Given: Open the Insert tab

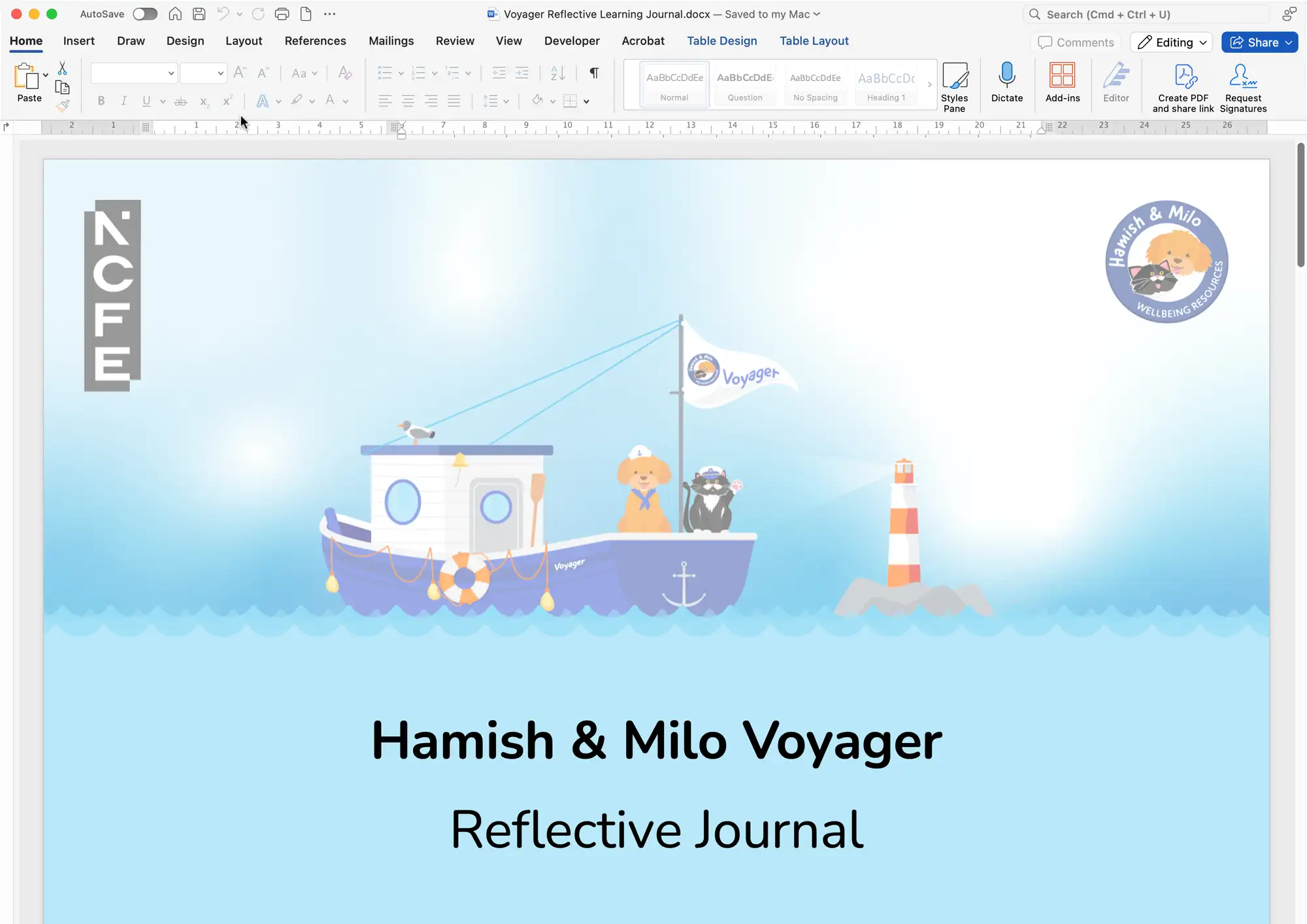Looking at the screenshot, I should tap(79, 41).
